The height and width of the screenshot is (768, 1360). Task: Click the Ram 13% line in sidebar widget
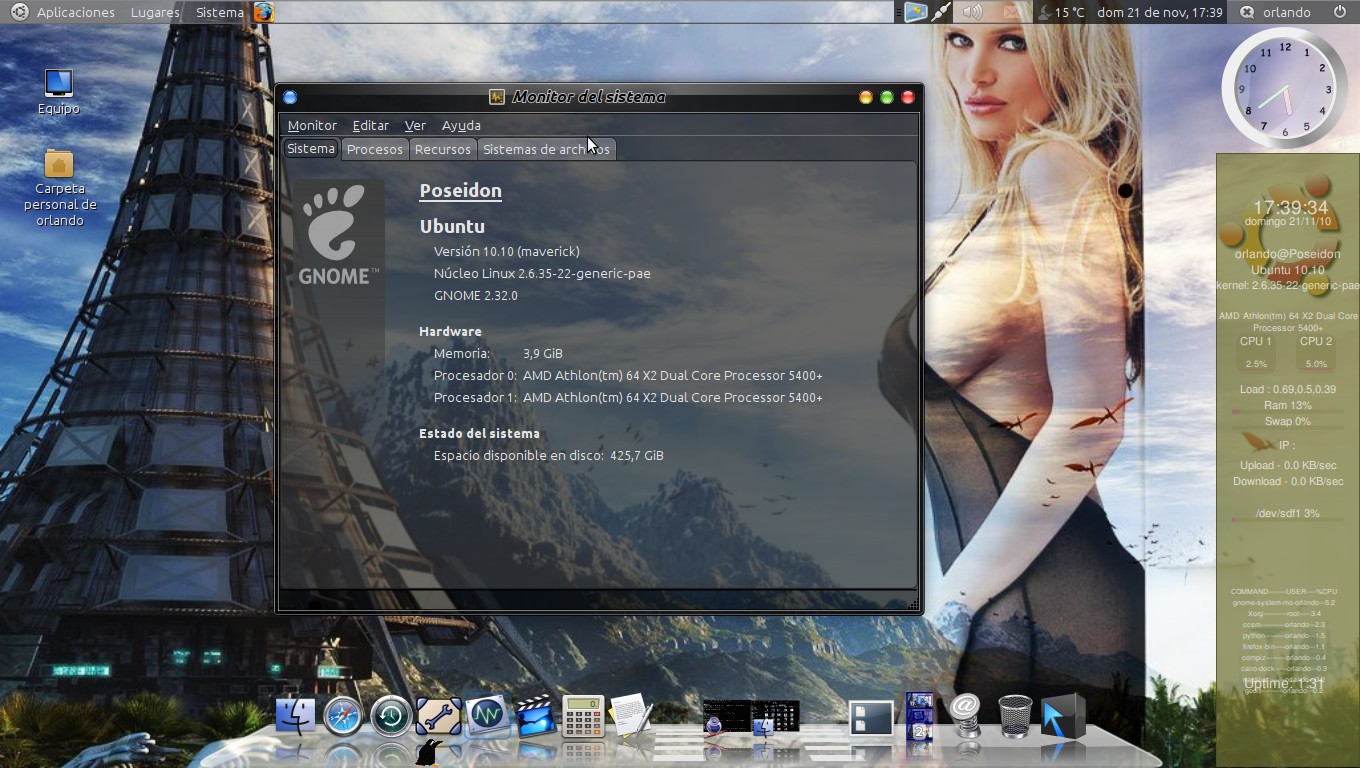coord(1287,405)
